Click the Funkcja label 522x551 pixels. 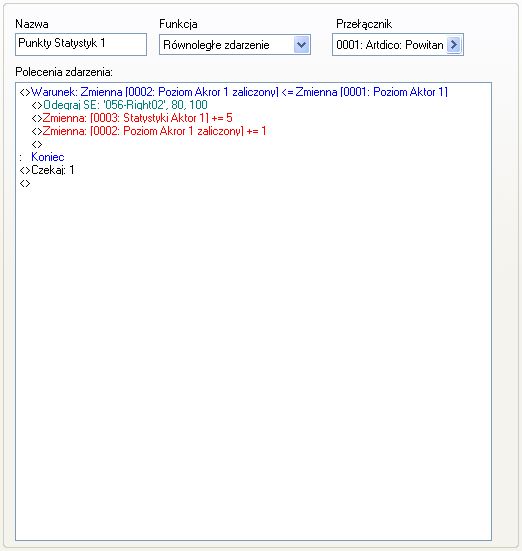click(x=178, y=24)
